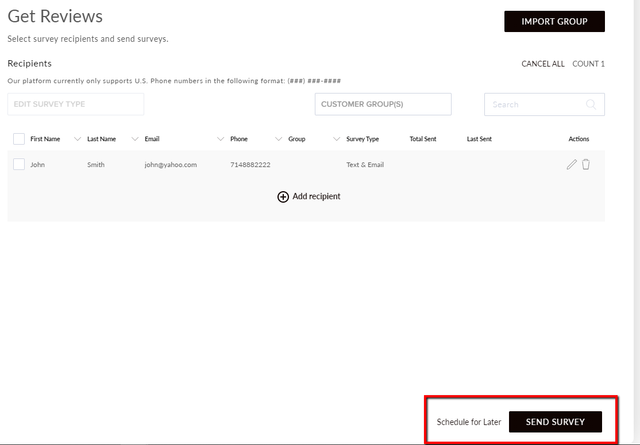Click Cancel All link
This screenshot has height=445, width=640.
[543, 64]
